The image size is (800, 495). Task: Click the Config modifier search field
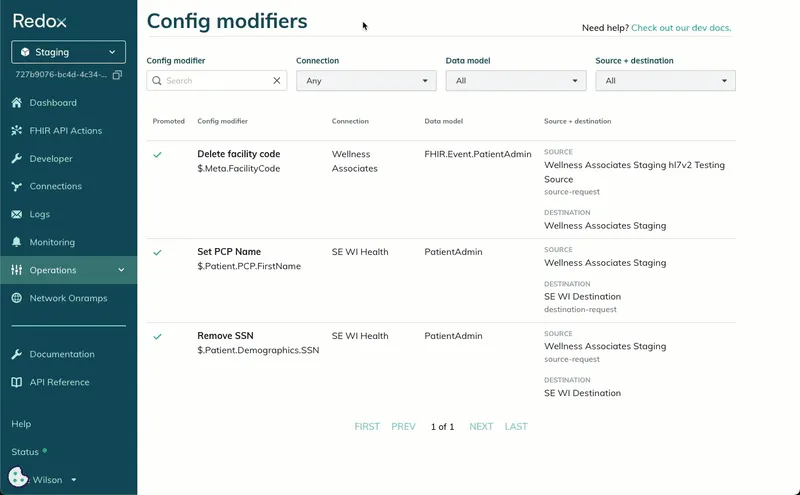point(217,81)
